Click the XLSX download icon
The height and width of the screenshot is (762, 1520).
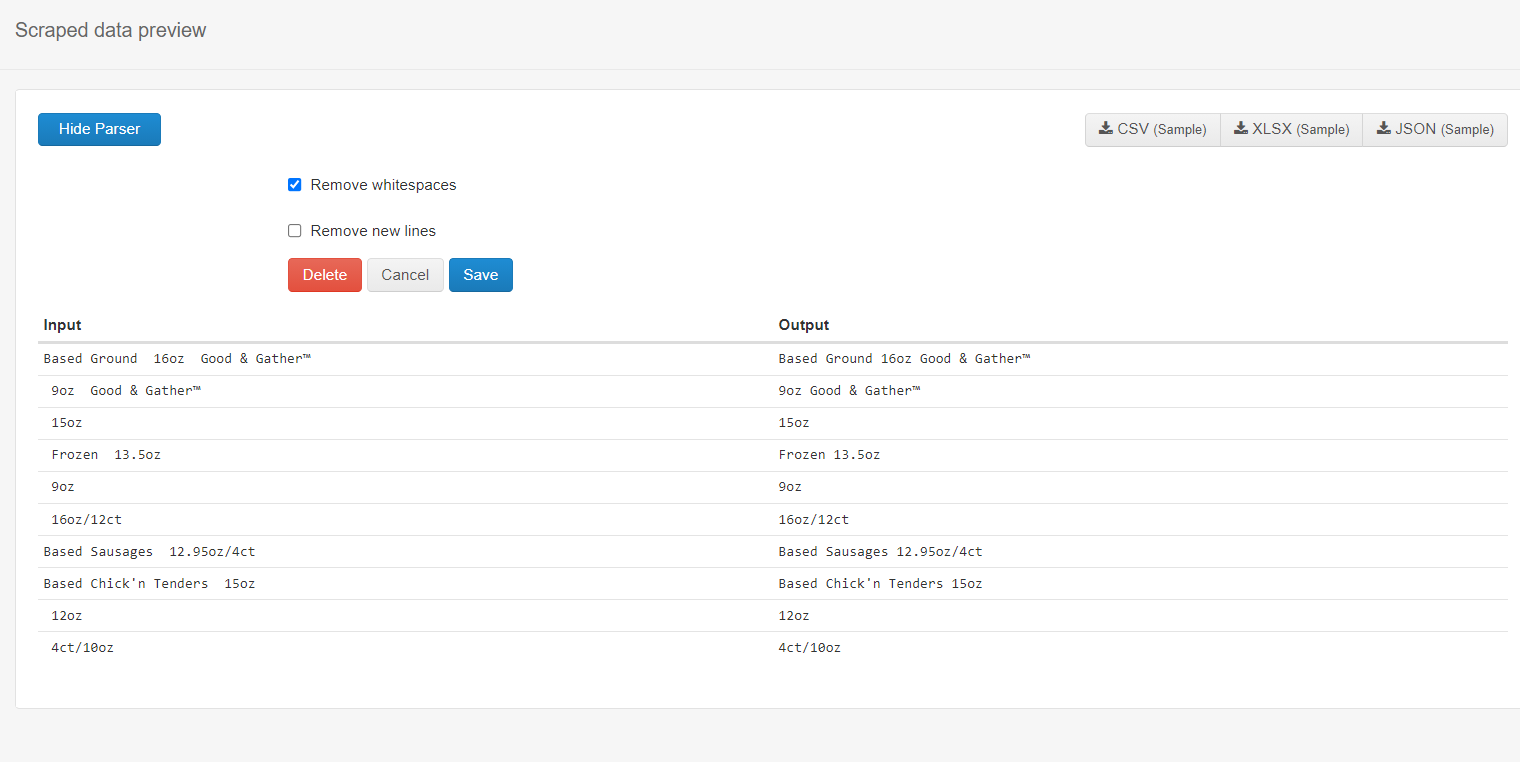point(1240,128)
